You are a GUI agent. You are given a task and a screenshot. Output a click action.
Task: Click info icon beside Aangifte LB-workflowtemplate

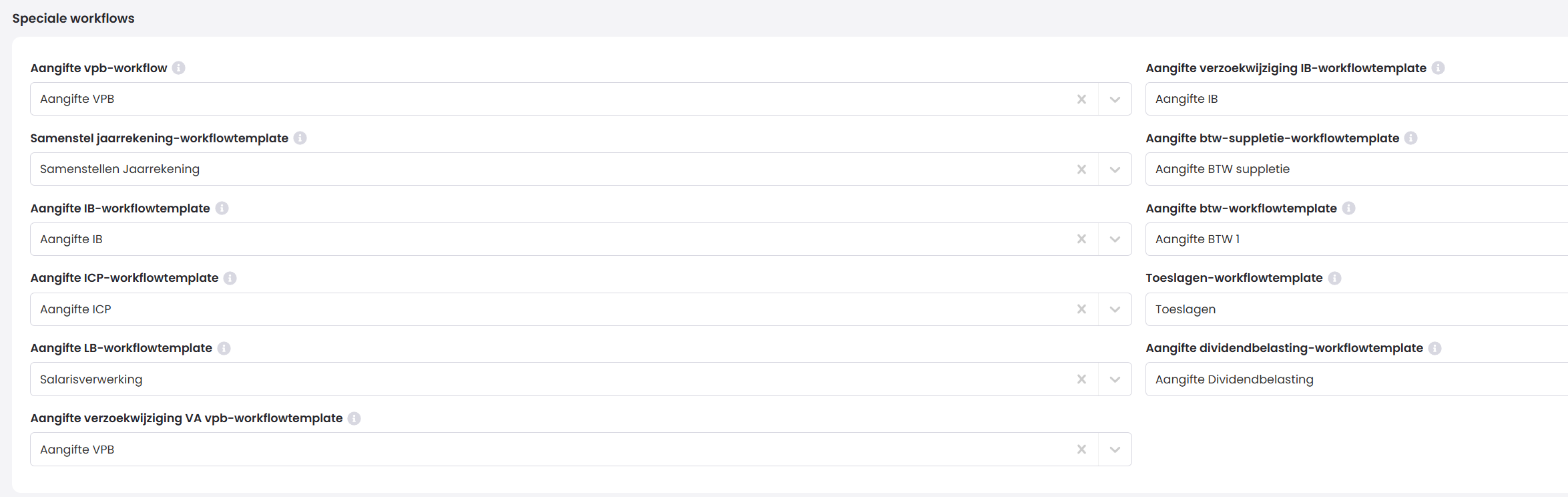point(224,348)
